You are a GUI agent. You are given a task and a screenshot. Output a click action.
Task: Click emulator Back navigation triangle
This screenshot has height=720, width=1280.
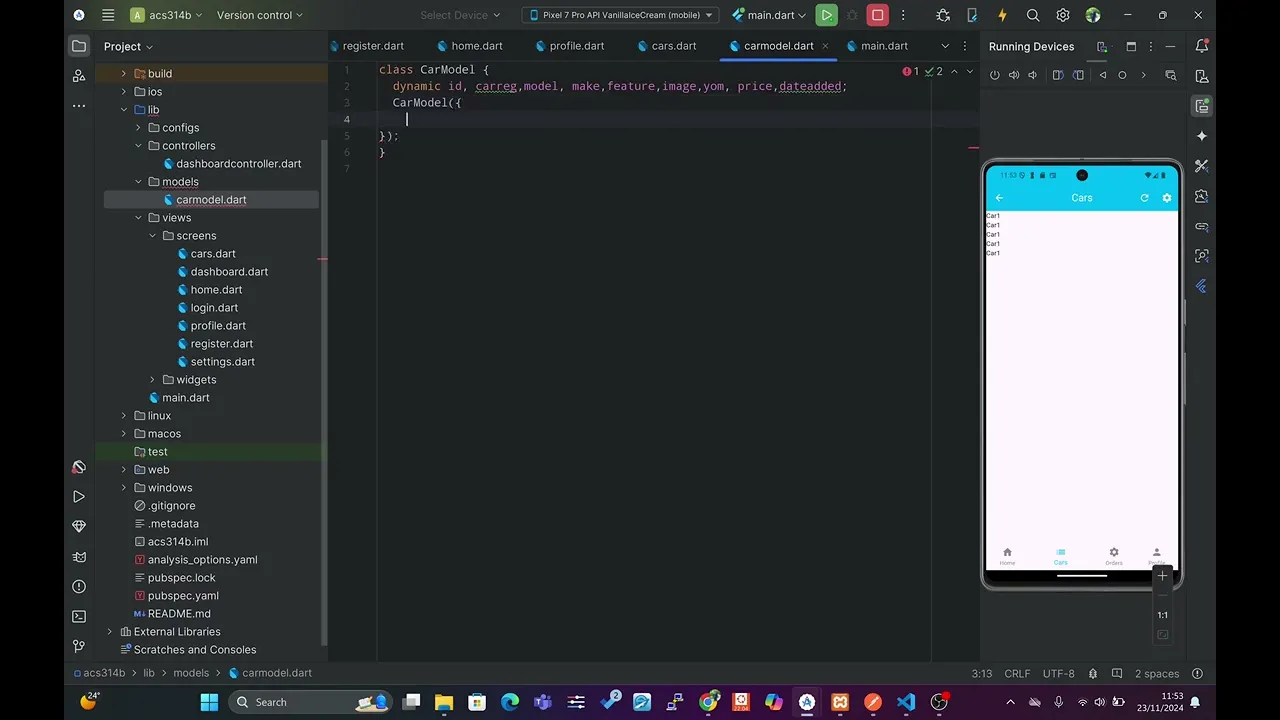tap(1102, 75)
